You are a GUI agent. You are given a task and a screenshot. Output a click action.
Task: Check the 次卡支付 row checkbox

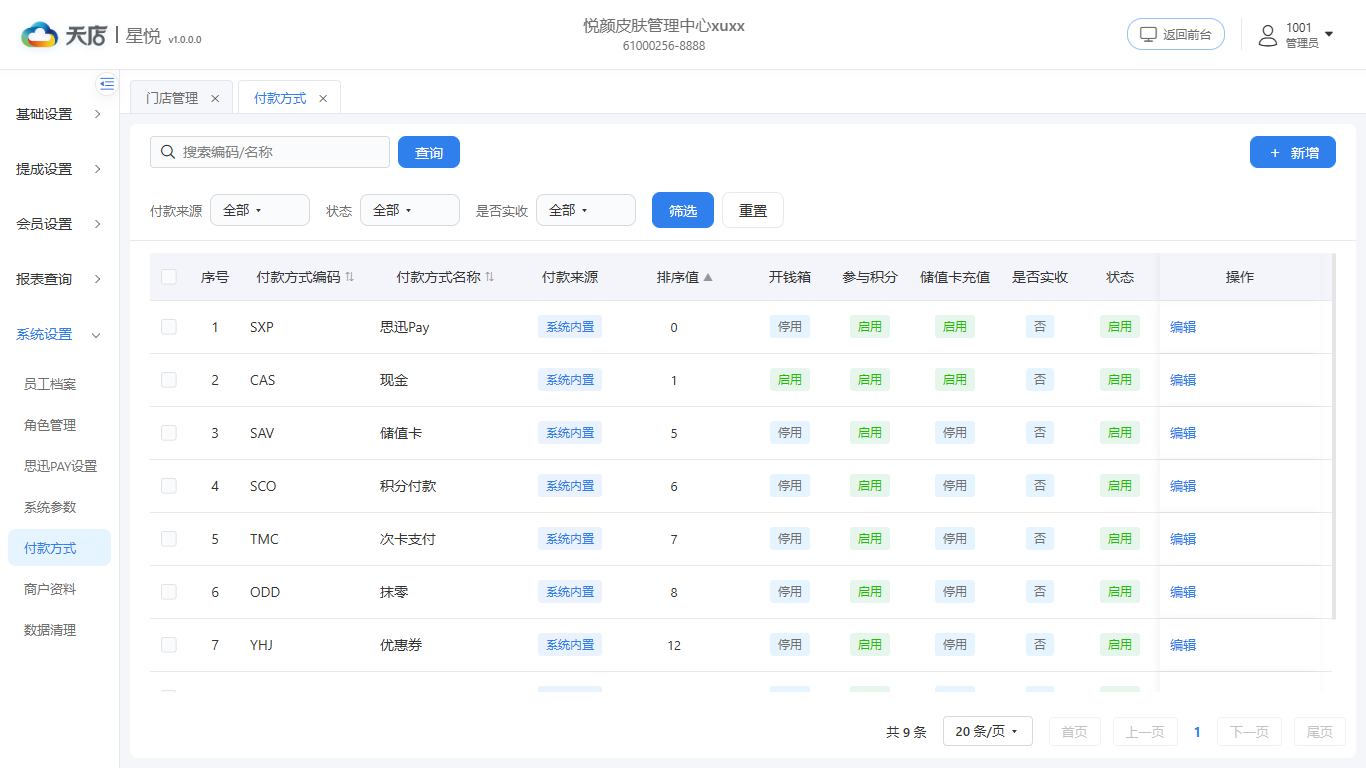[169, 539]
